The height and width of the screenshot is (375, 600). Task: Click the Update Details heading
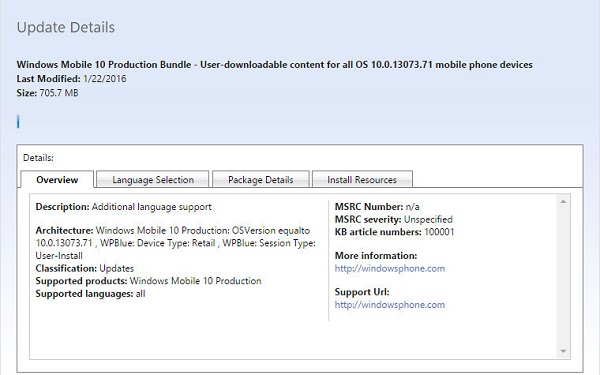[66, 27]
